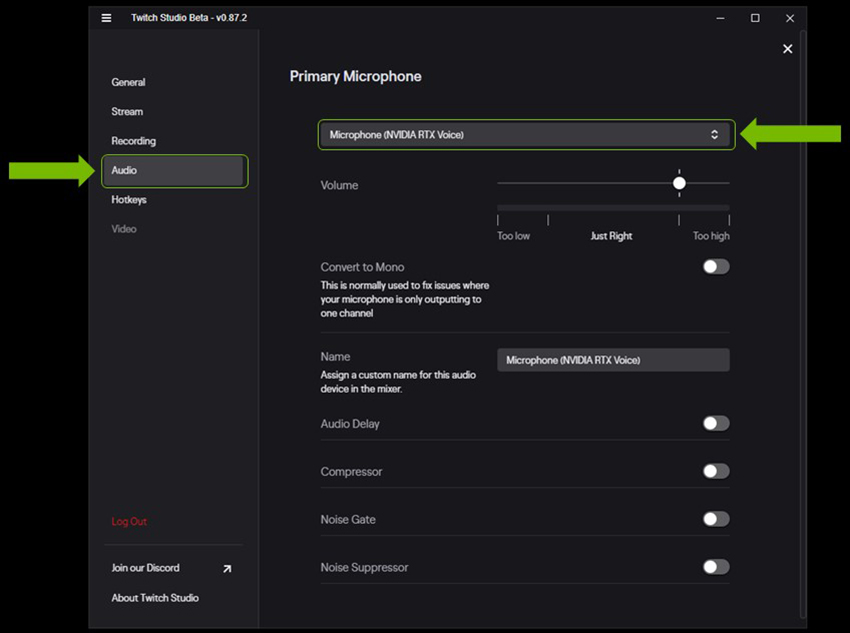Open the Stream settings section
Viewport: 850px width, 633px height.
pos(127,111)
